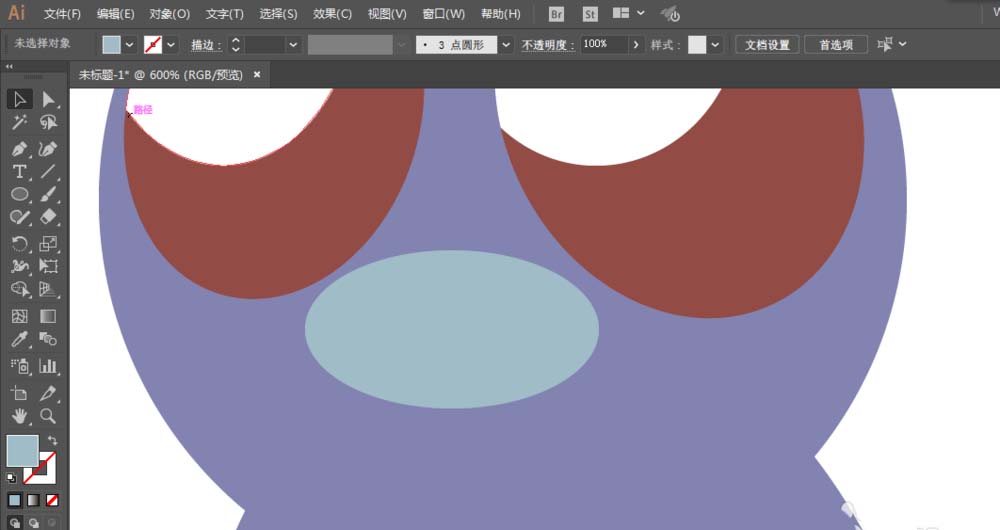Select the 未标题-1* document tab

coord(161,75)
